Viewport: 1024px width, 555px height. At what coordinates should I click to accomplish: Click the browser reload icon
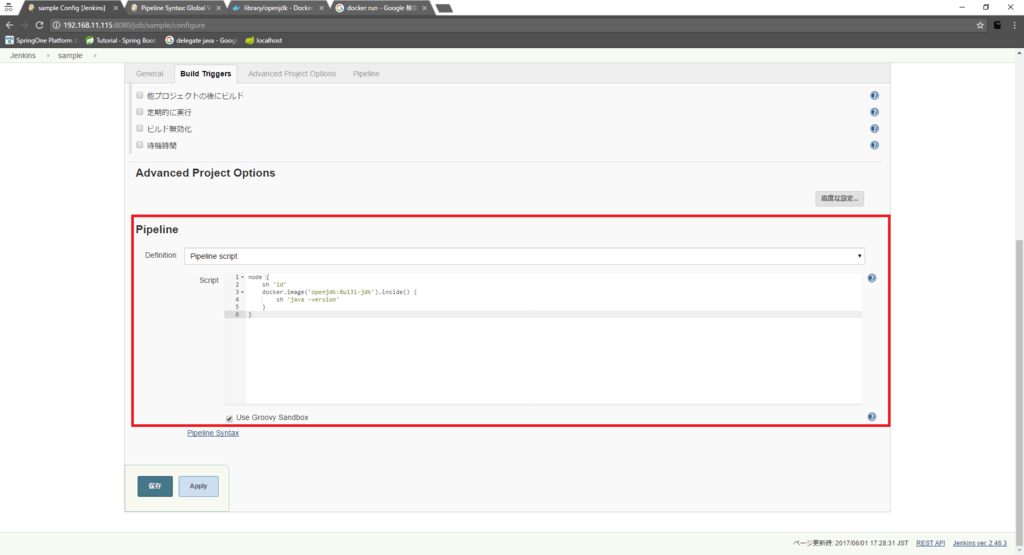(x=39, y=25)
